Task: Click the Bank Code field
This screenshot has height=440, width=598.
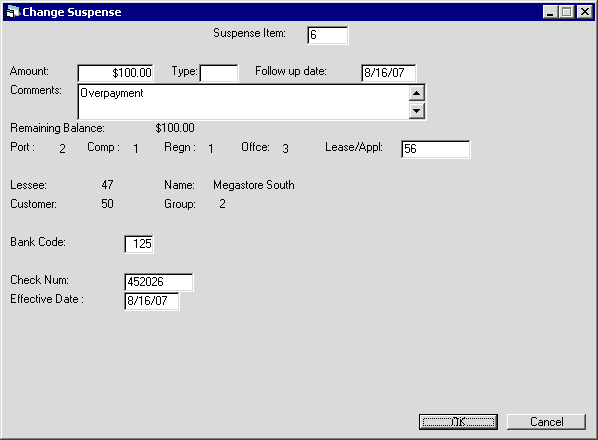Action: (139, 244)
